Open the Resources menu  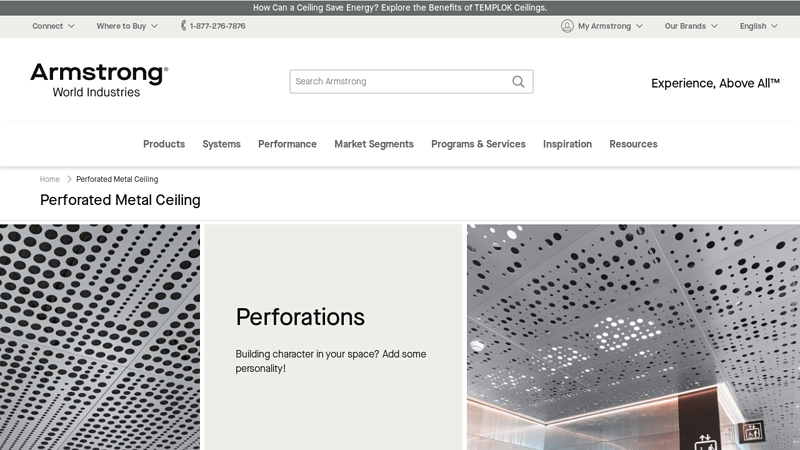click(x=633, y=144)
